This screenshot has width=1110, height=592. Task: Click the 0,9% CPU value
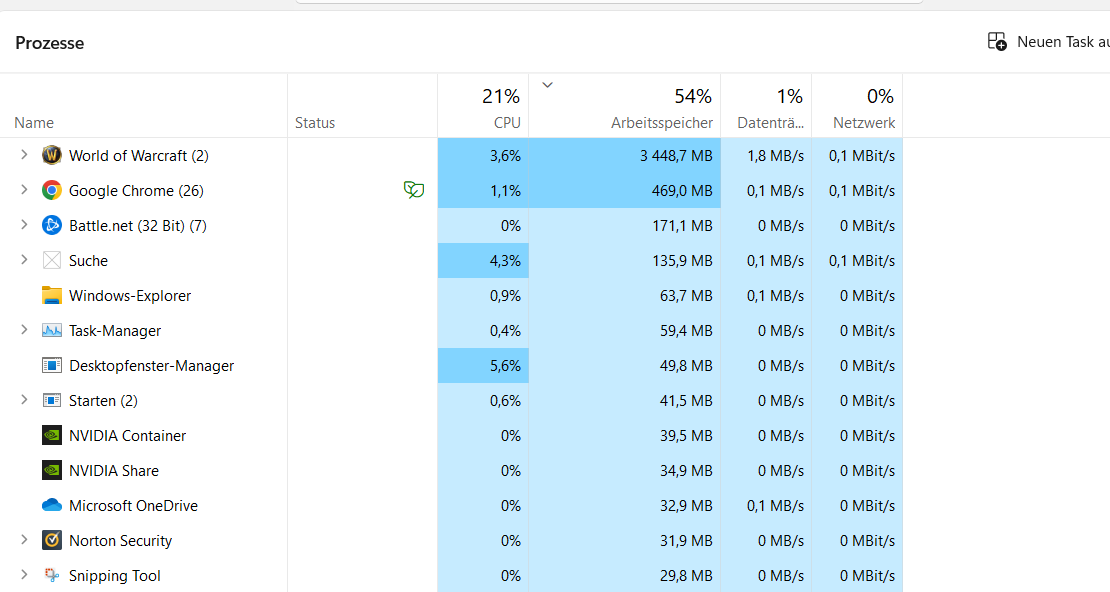pyautogui.click(x=505, y=295)
